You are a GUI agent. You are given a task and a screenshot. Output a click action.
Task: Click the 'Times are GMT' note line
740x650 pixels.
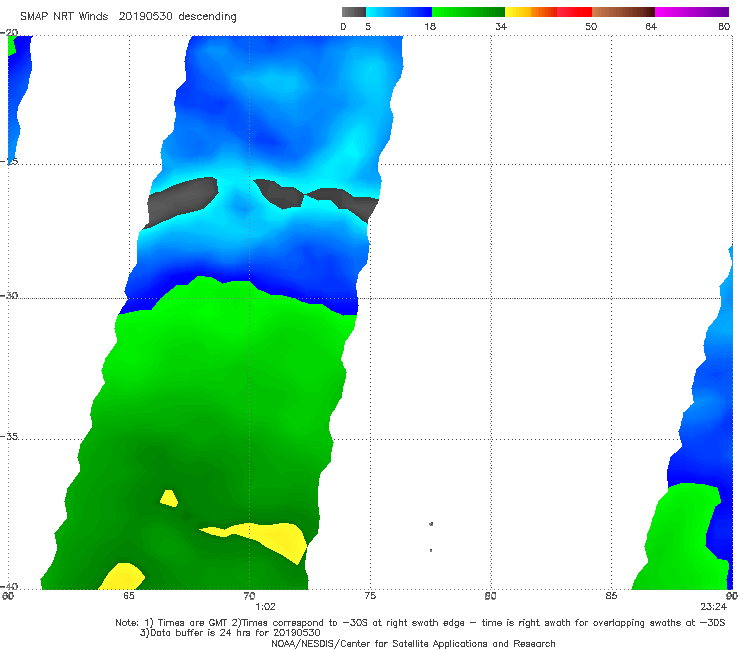(x=420, y=623)
